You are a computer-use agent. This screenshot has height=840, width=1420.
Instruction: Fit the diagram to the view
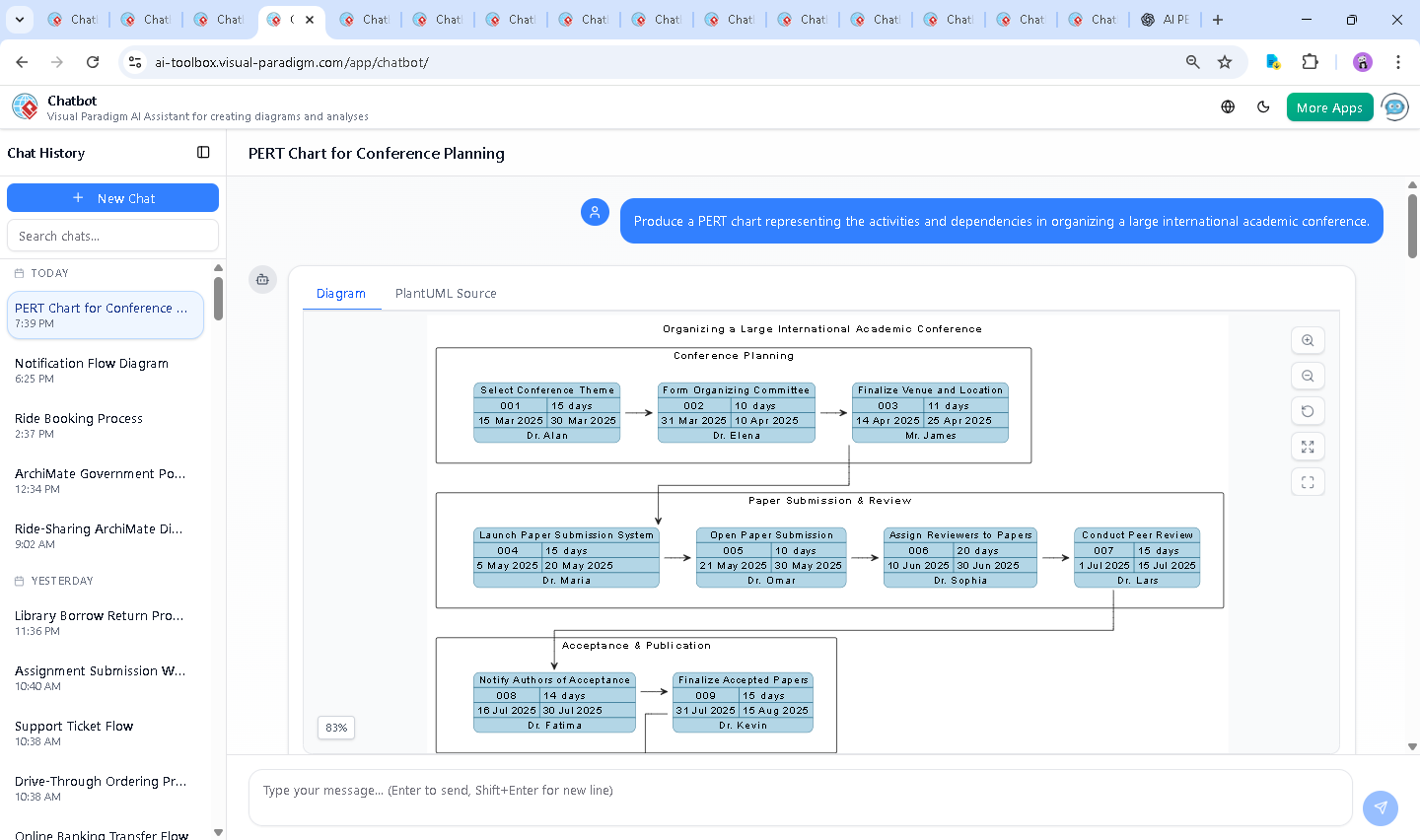coord(1308,447)
